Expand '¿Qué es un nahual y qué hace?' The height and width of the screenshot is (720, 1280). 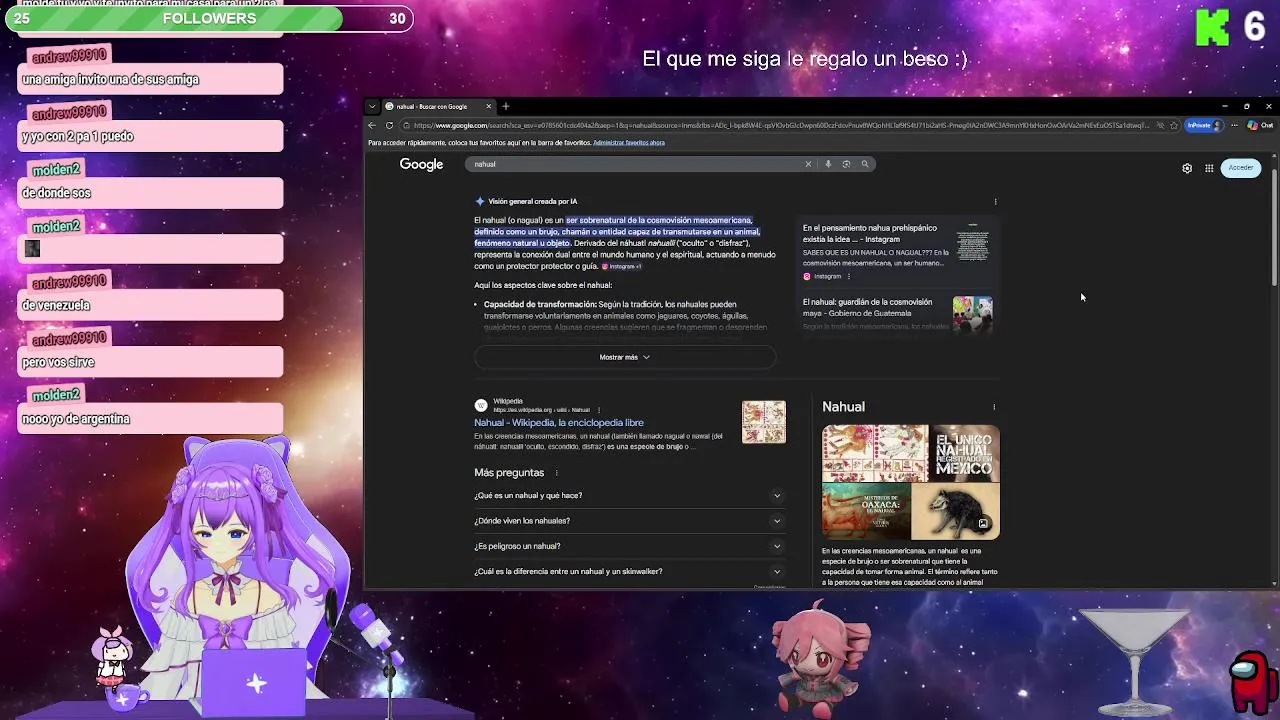(x=628, y=496)
